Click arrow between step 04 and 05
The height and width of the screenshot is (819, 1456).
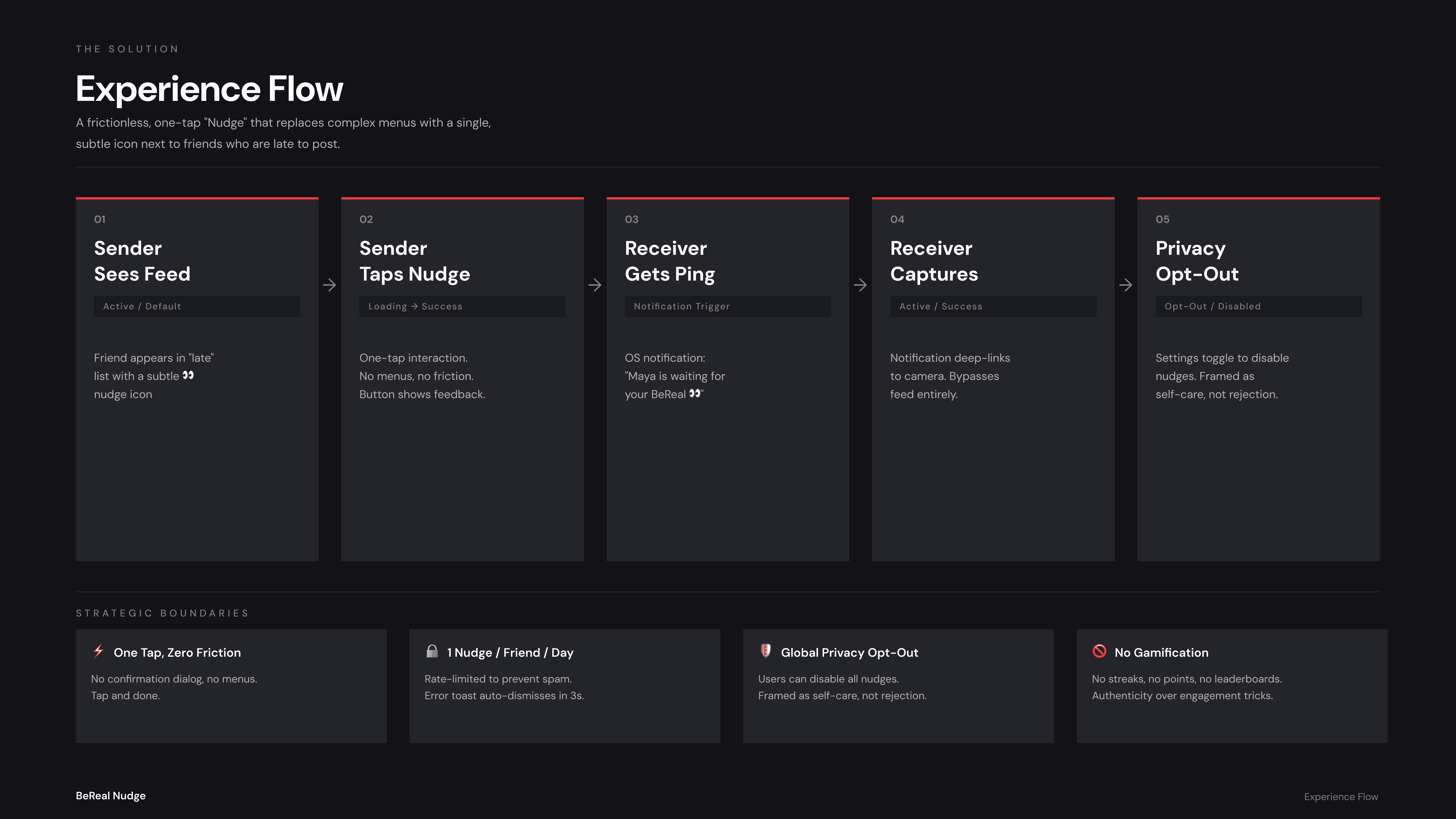1125,285
